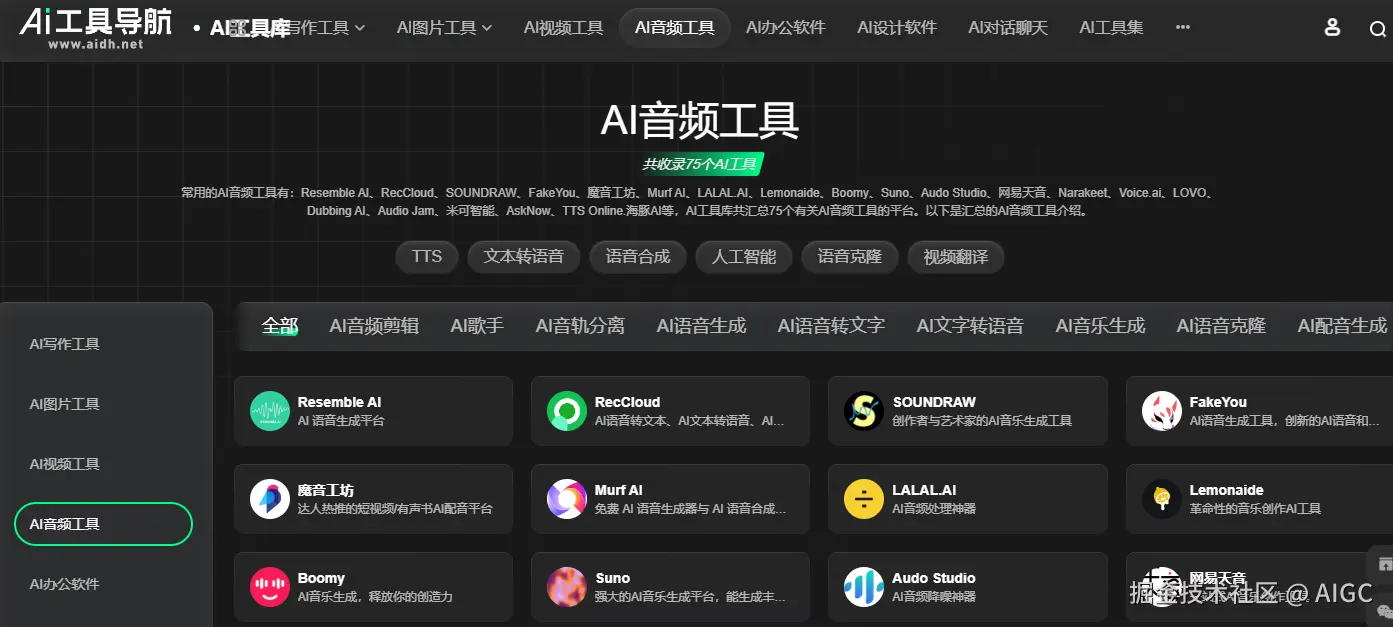This screenshot has width=1393, height=627.
Task: Open the LALAL.AI card title
Action: coord(925,490)
